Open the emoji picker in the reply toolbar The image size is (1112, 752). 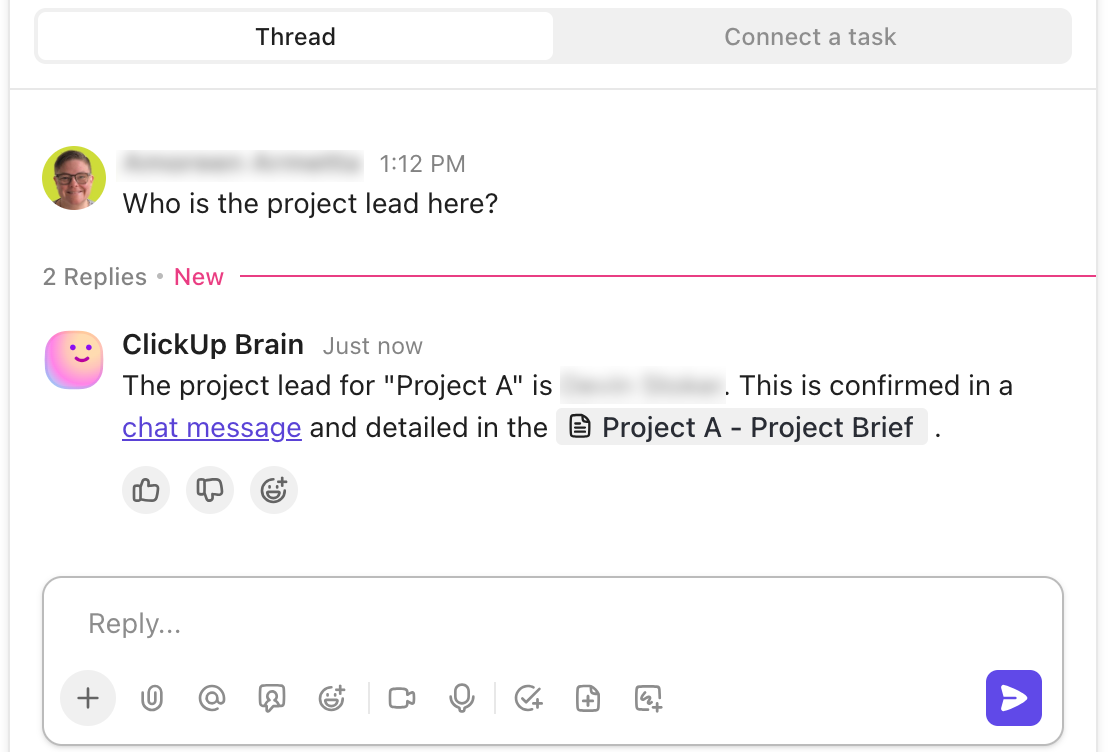(x=332, y=698)
